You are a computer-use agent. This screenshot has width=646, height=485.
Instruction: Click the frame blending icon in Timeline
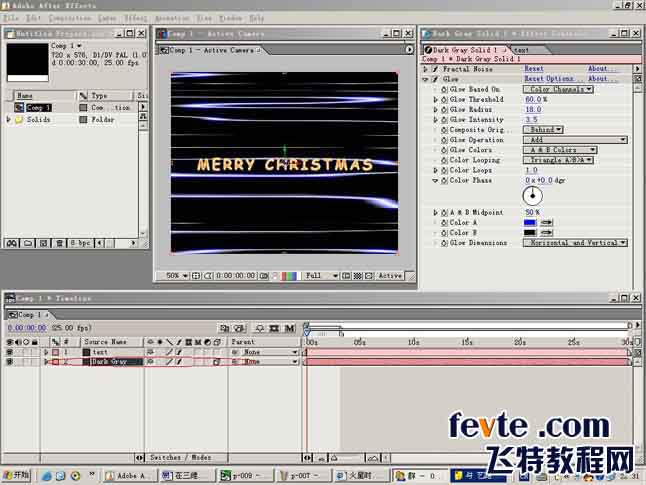[274, 328]
